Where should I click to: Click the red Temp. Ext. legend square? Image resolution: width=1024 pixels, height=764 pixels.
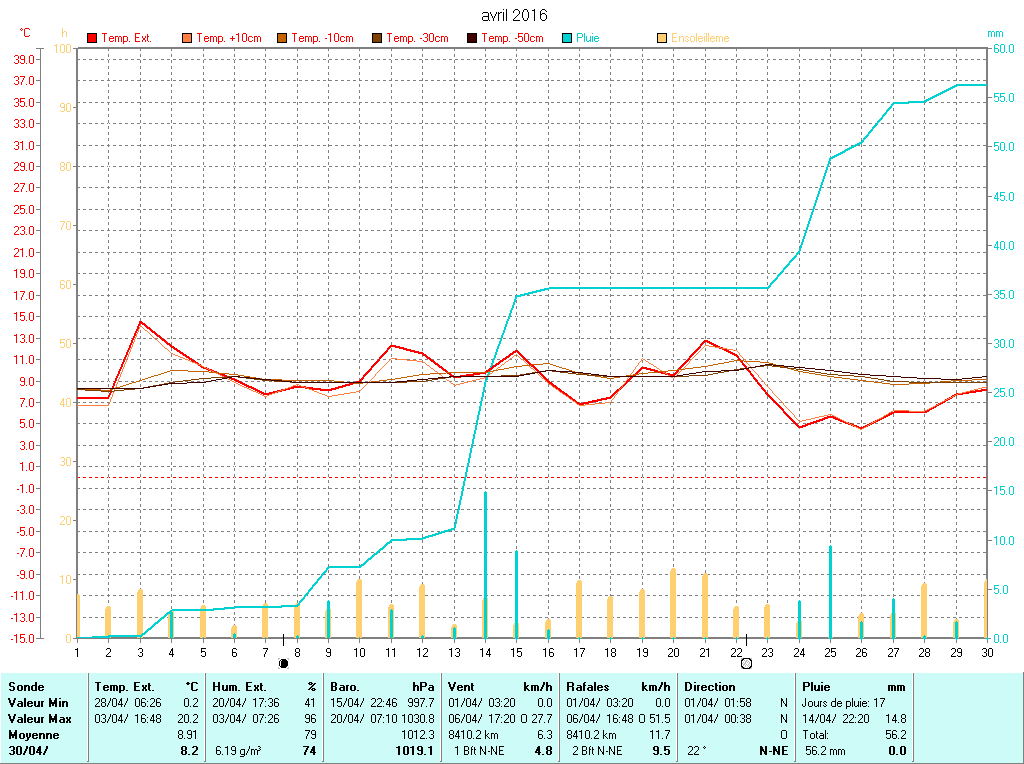[92, 38]
